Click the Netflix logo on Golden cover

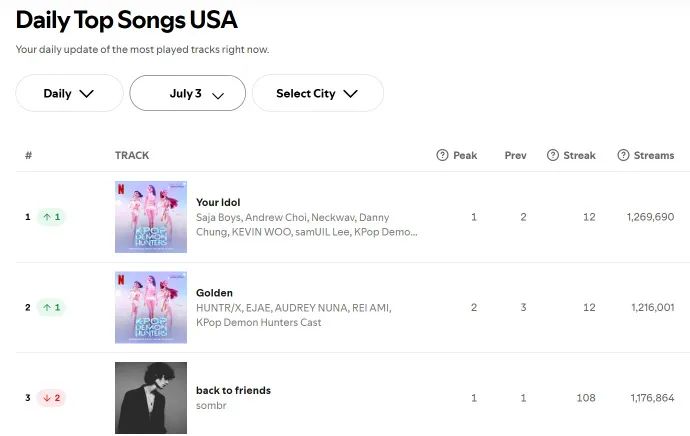pyautogui.click(x=121, y=278)
